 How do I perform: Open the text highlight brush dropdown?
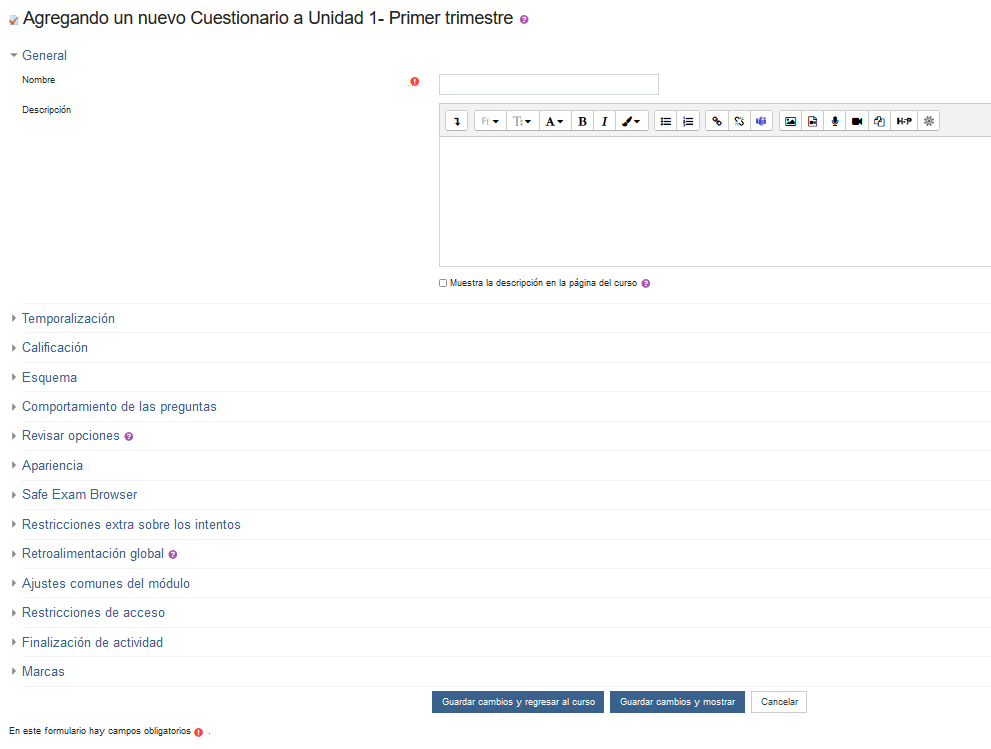(x=631, y=121)
